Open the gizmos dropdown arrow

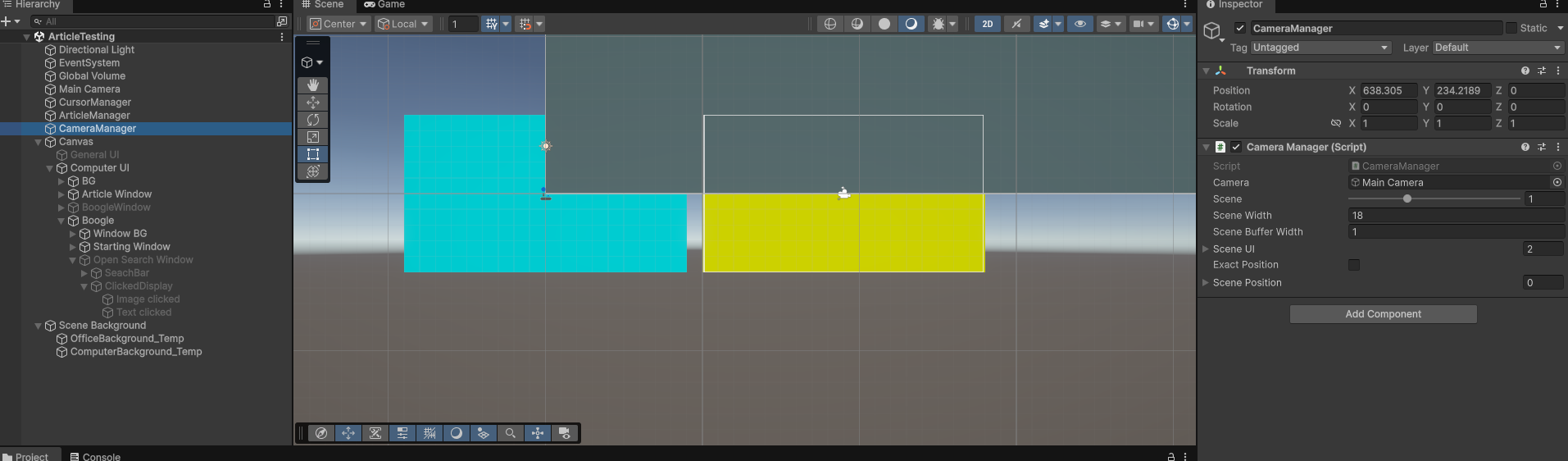[x=1187, y=24]
